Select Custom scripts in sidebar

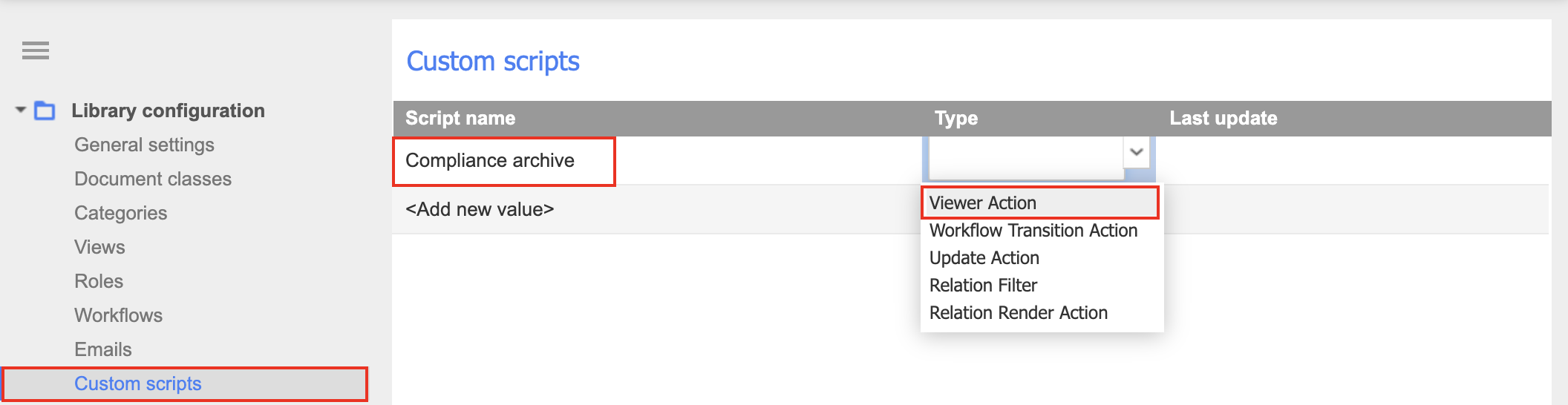138,383
